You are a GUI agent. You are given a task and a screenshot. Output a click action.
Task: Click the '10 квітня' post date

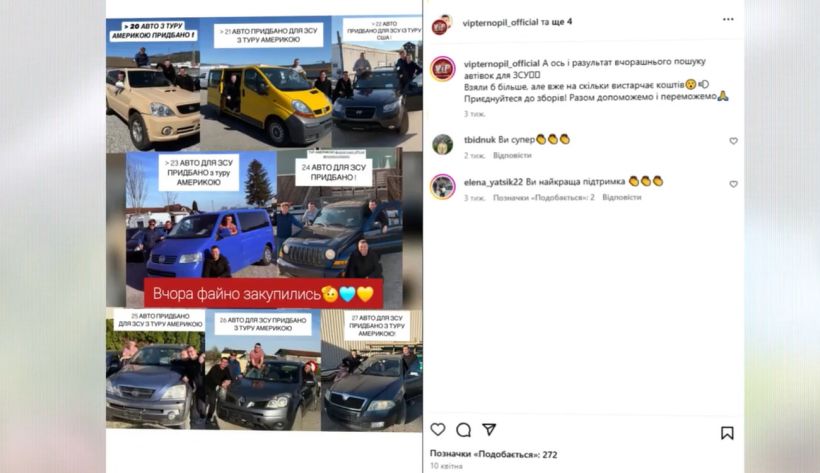click(x=446, y=466)
